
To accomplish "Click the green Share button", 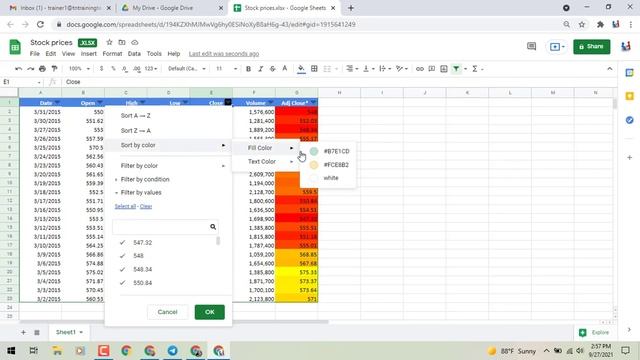I will pyautogui.click(x=591, y=47).
